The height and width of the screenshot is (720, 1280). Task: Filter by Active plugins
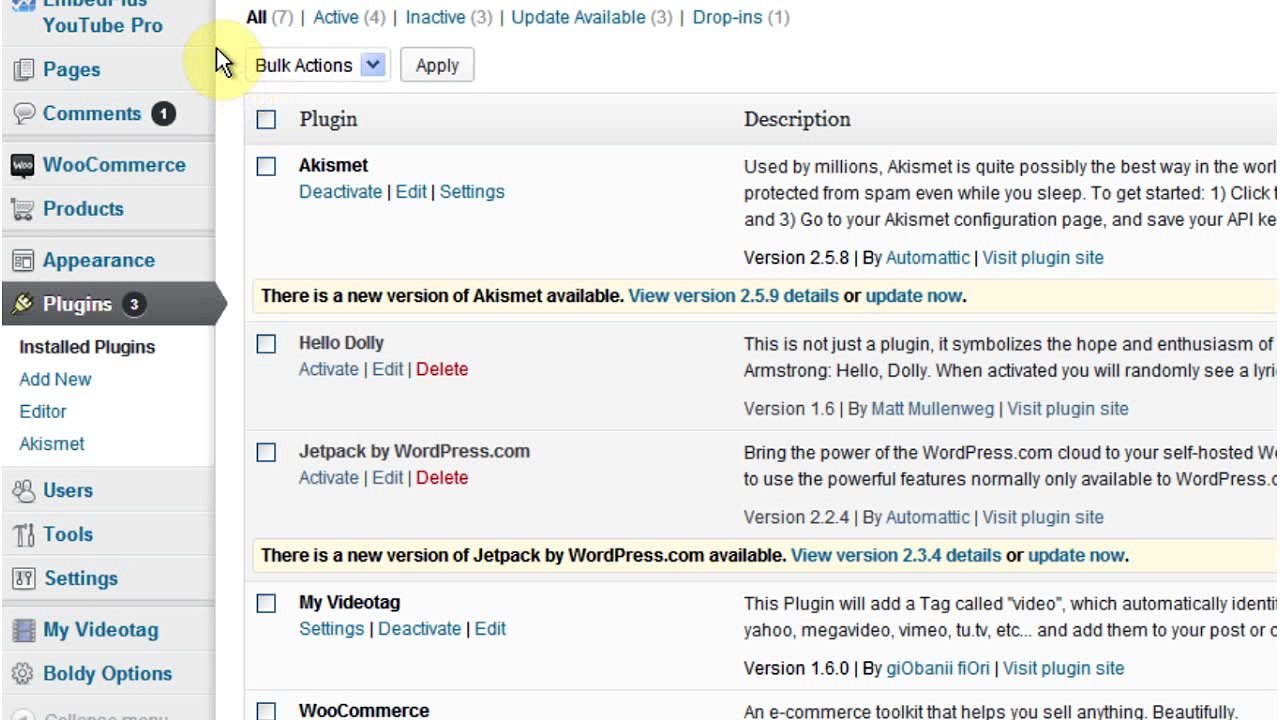[336, 17]
